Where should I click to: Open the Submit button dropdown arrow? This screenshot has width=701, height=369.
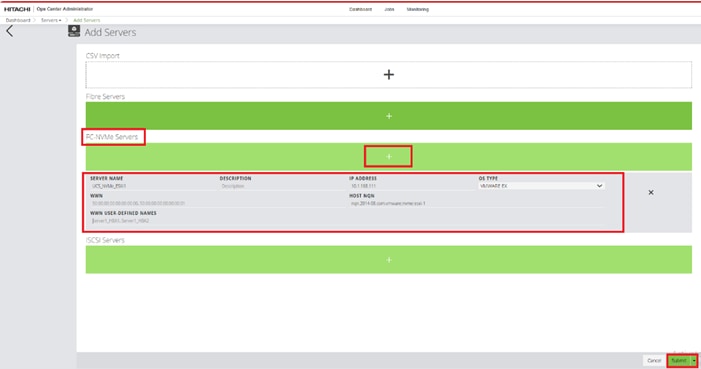694,361
